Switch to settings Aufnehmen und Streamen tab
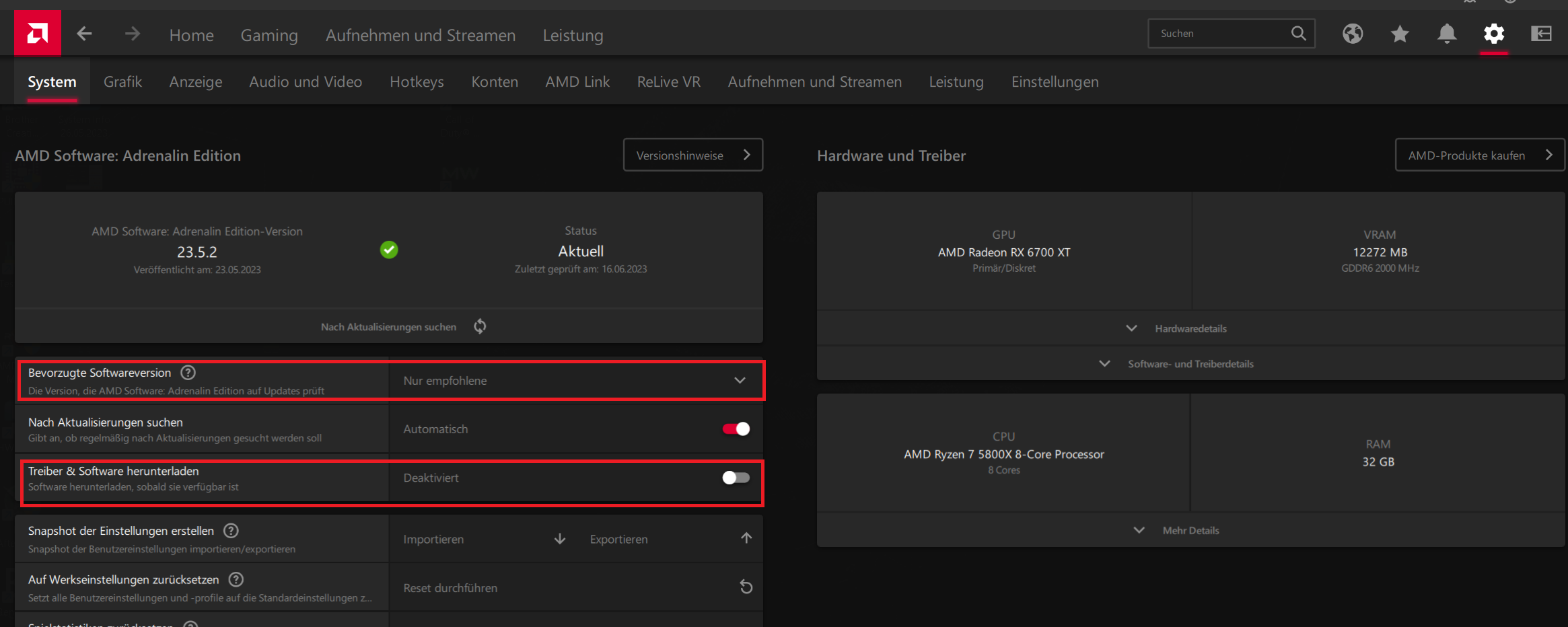The image size is (1568, 627). pos(815,81)
